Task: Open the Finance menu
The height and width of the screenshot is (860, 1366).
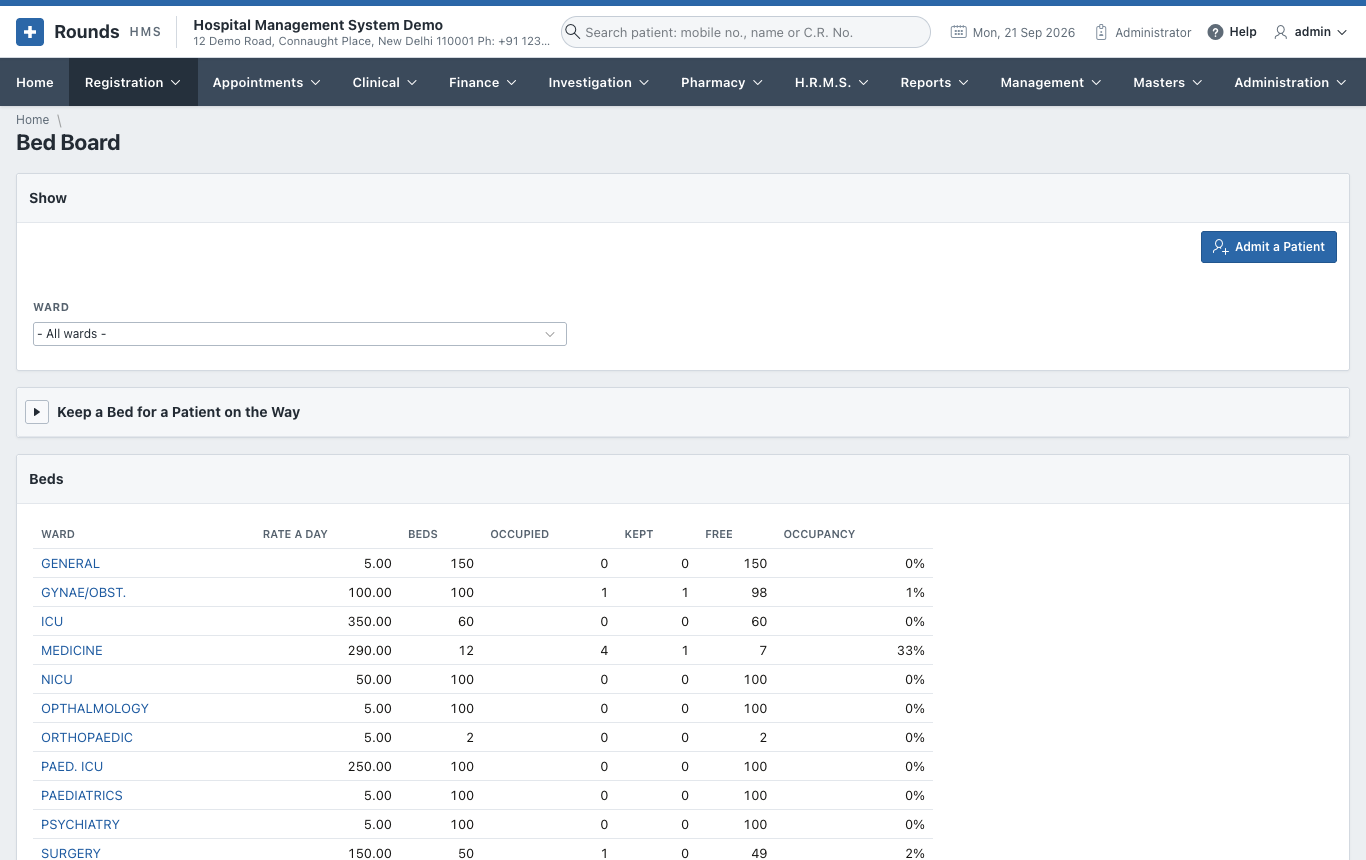Action: point(483,82)
